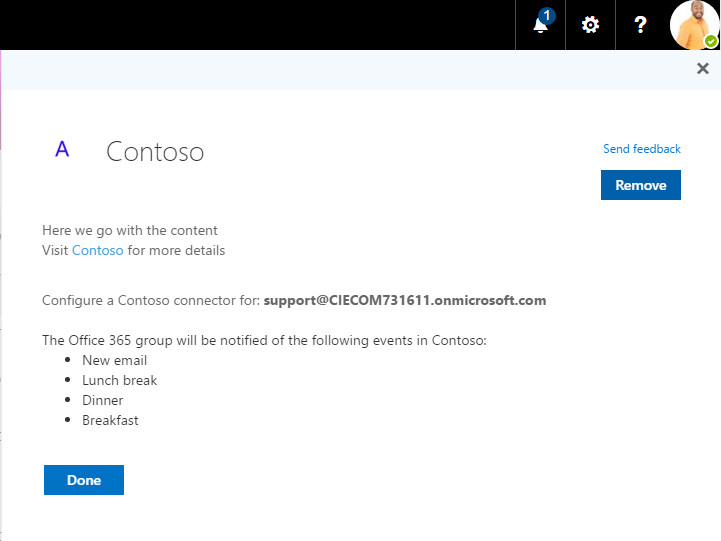
Task: Open the settings gear icon
Action: pos(590,25)
